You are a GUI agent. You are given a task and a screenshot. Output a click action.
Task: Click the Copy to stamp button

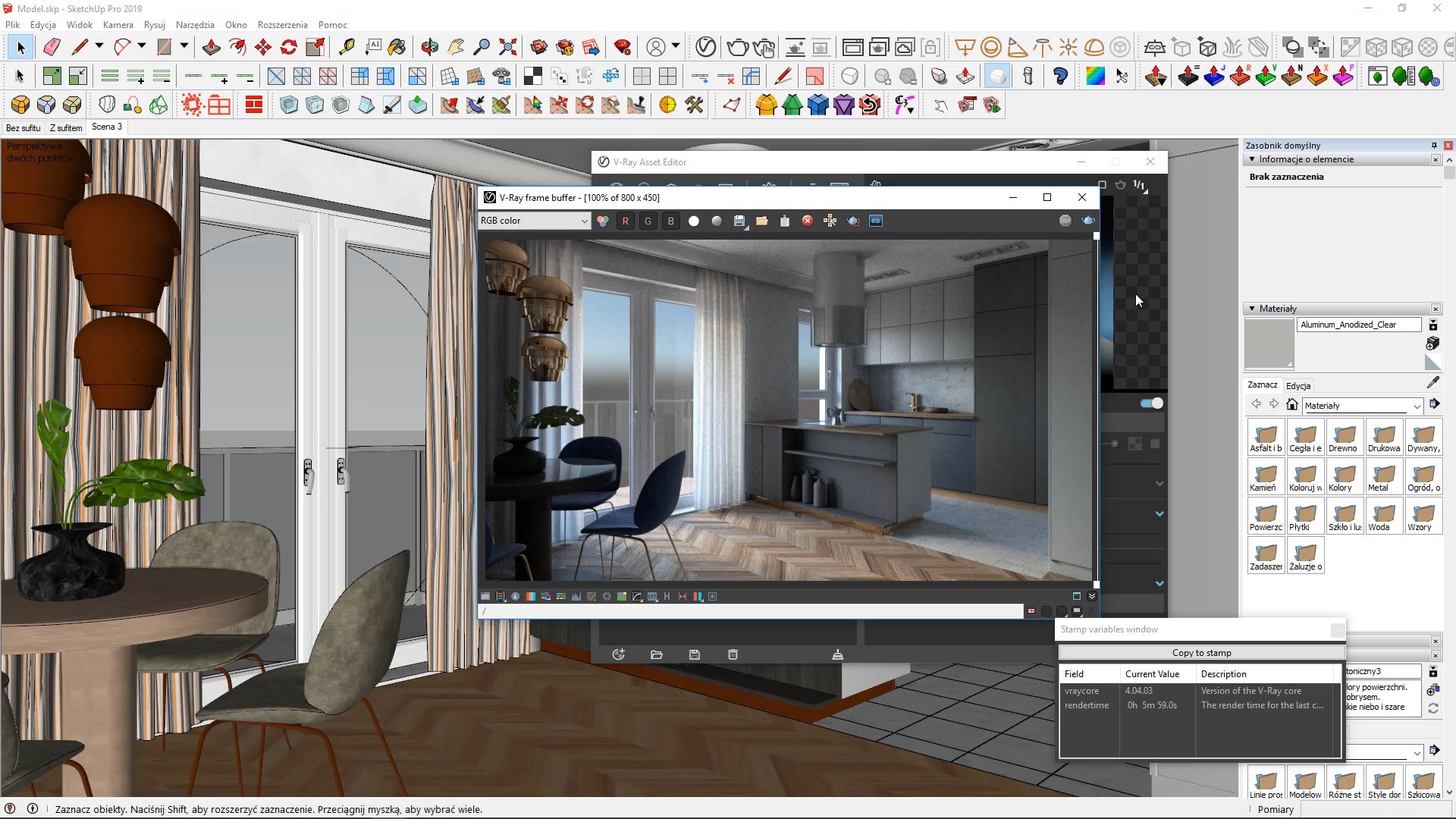point(1201,652)
